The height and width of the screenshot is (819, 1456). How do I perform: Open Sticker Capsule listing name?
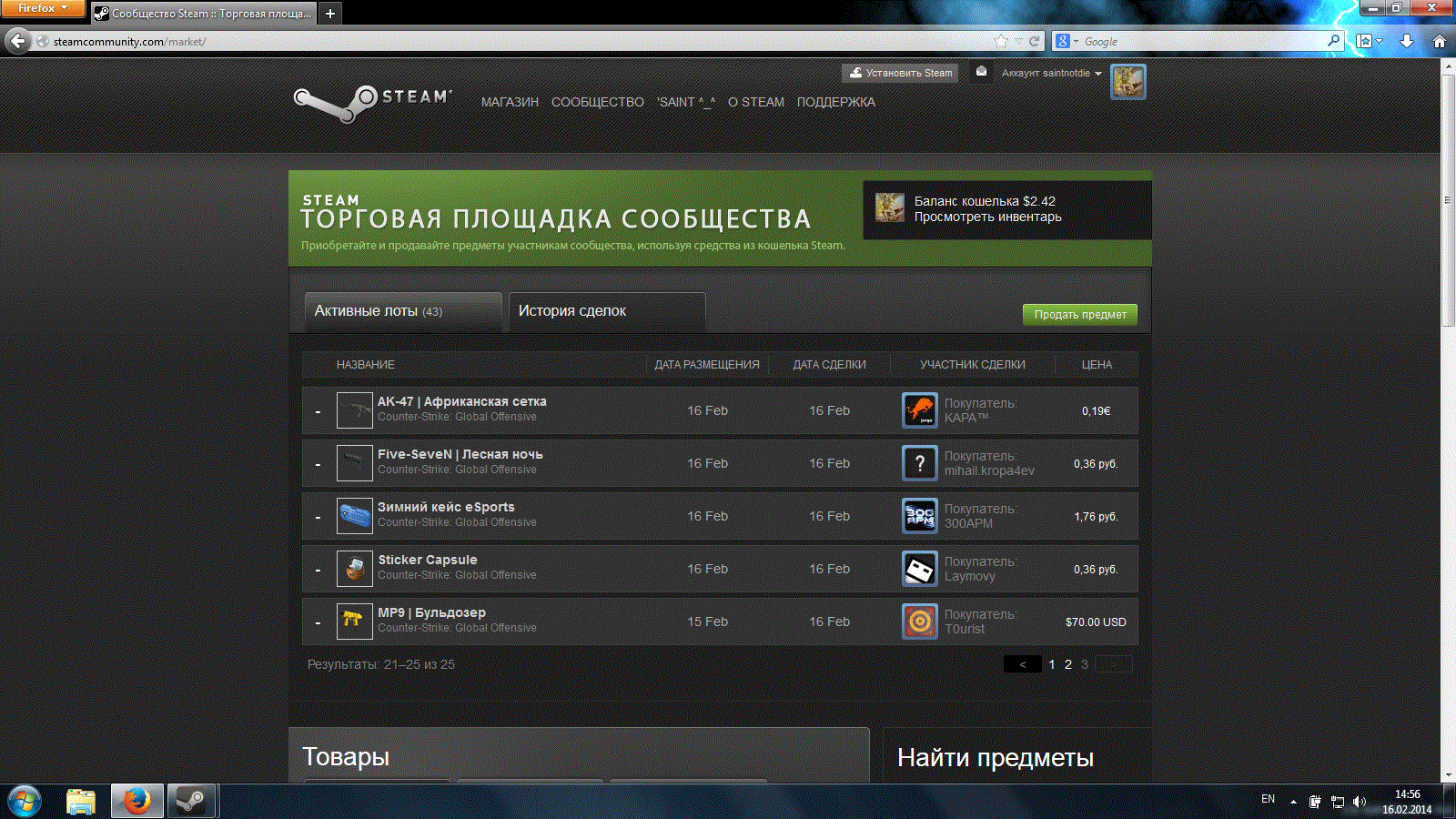[428, 560]
